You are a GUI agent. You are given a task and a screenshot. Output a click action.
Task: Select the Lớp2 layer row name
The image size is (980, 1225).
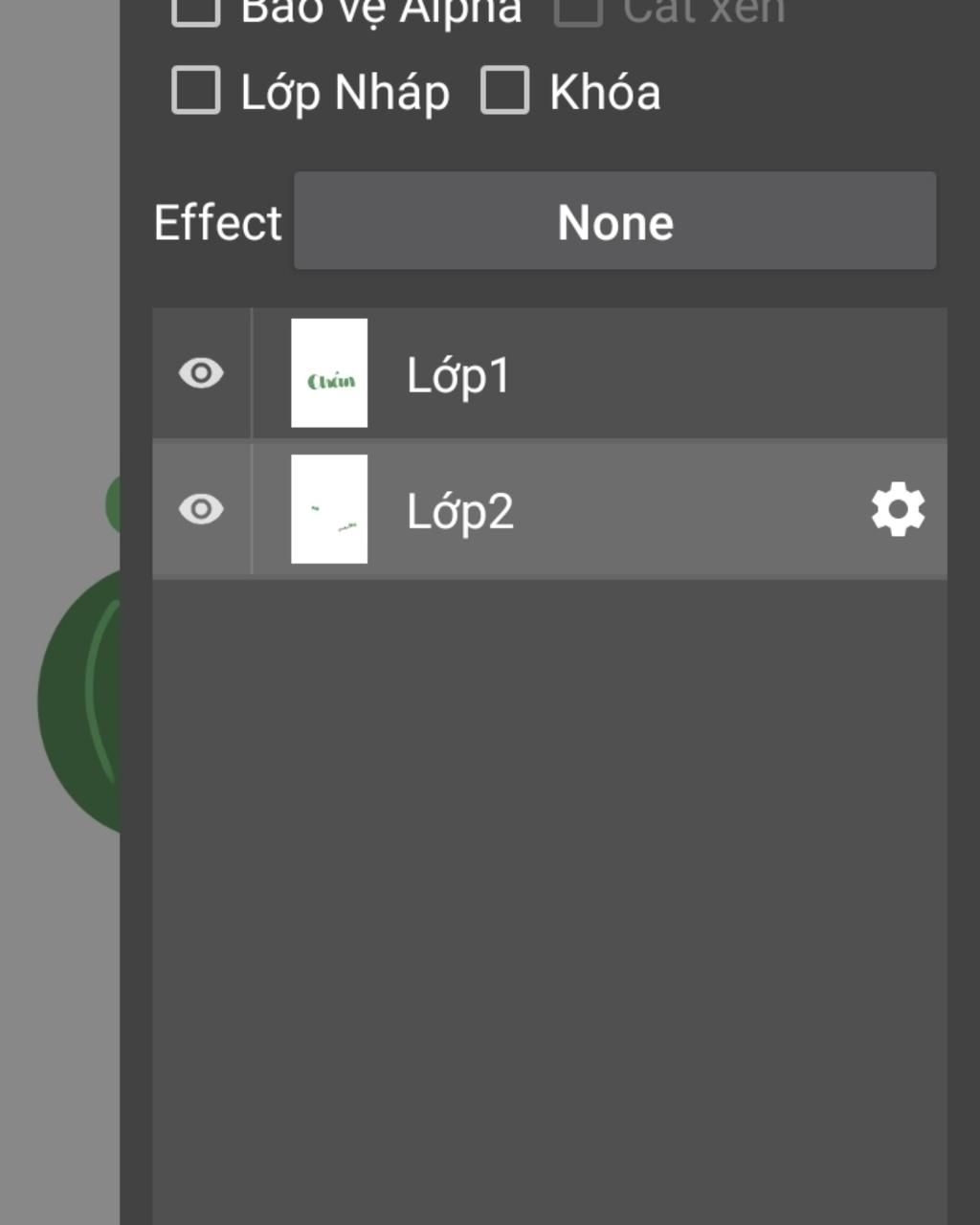point(460,511)
